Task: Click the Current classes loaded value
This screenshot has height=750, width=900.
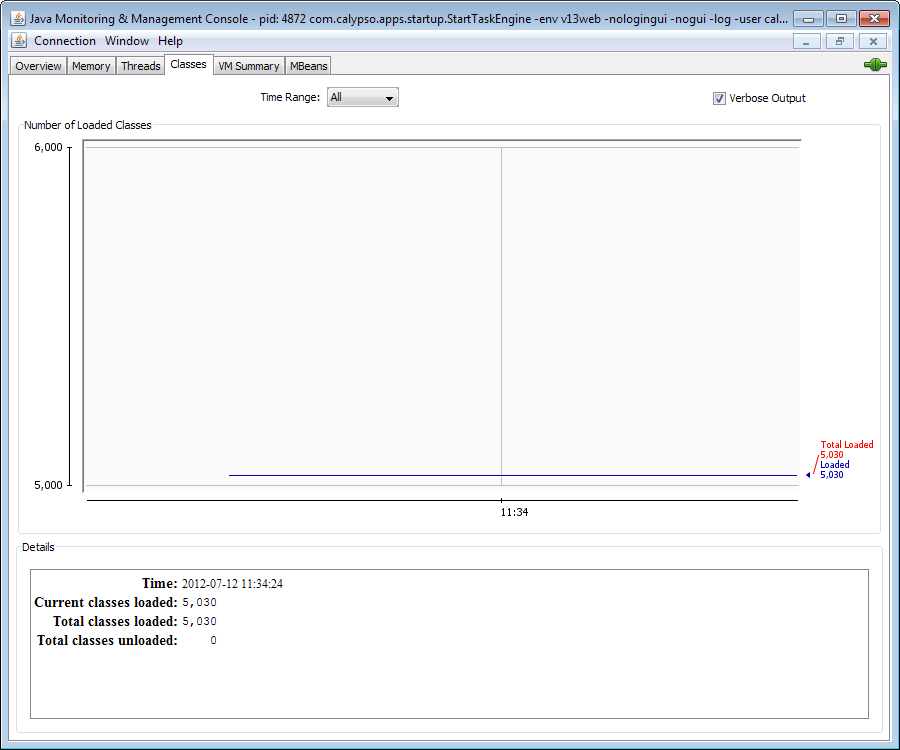Action: (x=199, y=603)
